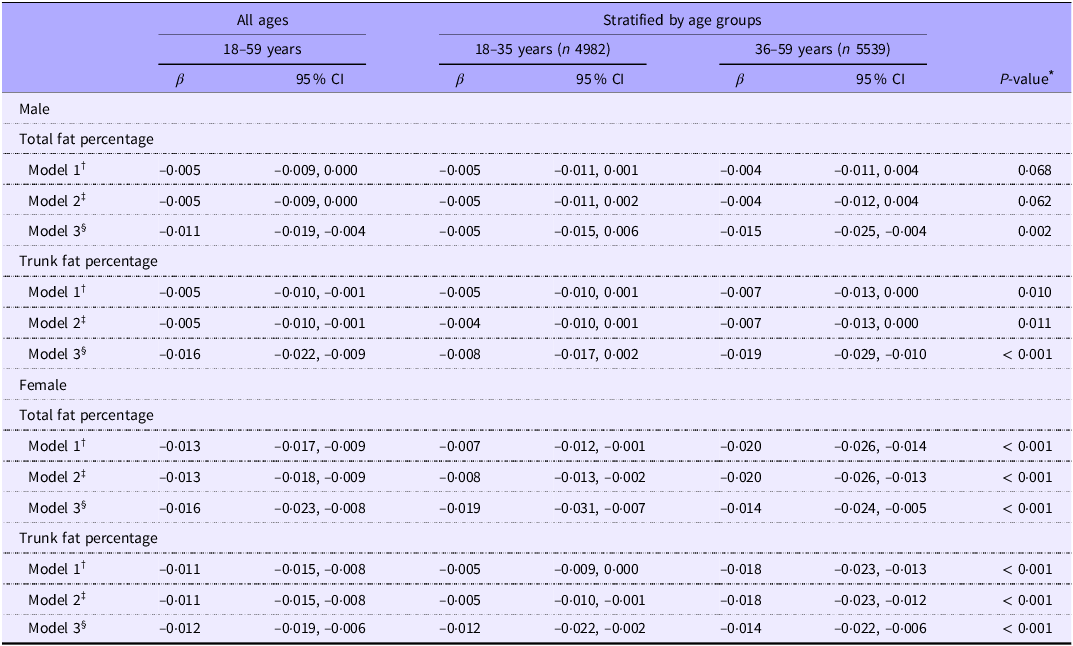Select the CI cell '–0·019, –0·004'
Viewport: 1073px width, 646px height.
[x=320, y=231]
